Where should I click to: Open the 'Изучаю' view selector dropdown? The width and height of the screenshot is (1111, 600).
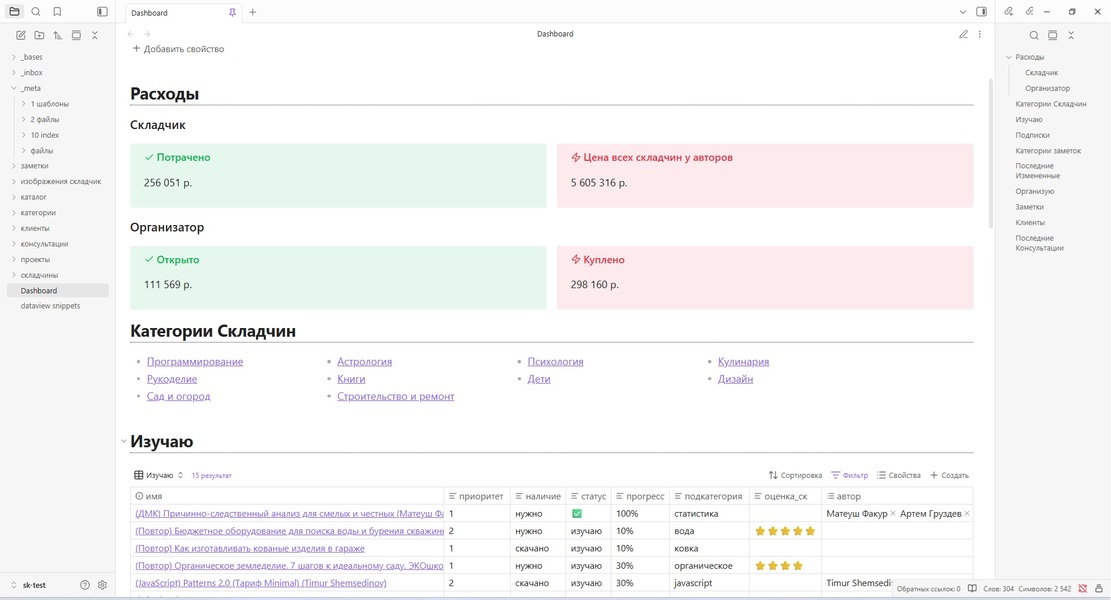pos(159,475)
